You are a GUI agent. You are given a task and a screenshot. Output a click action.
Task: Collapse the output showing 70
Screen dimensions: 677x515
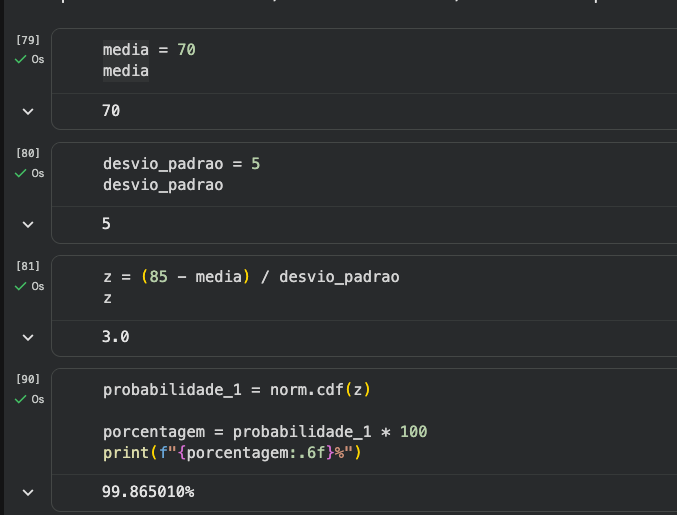click(27, 111)
